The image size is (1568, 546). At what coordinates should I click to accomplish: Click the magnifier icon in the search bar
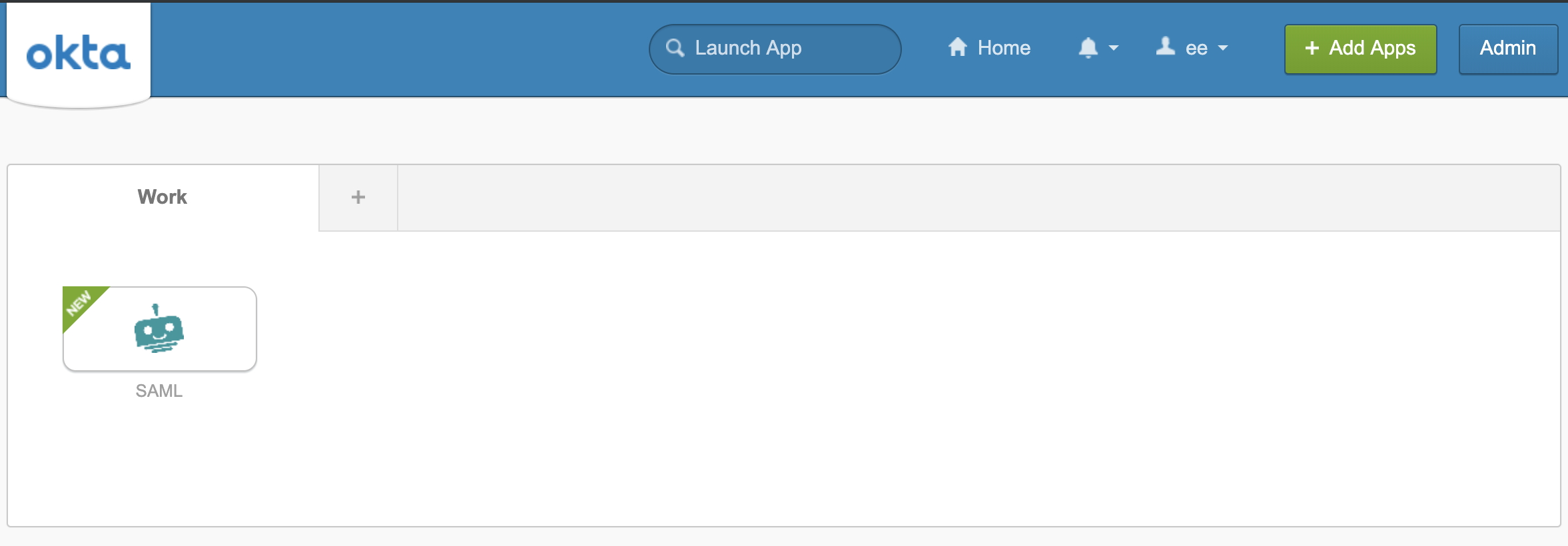pyautogui.click(x=675, y=48)
